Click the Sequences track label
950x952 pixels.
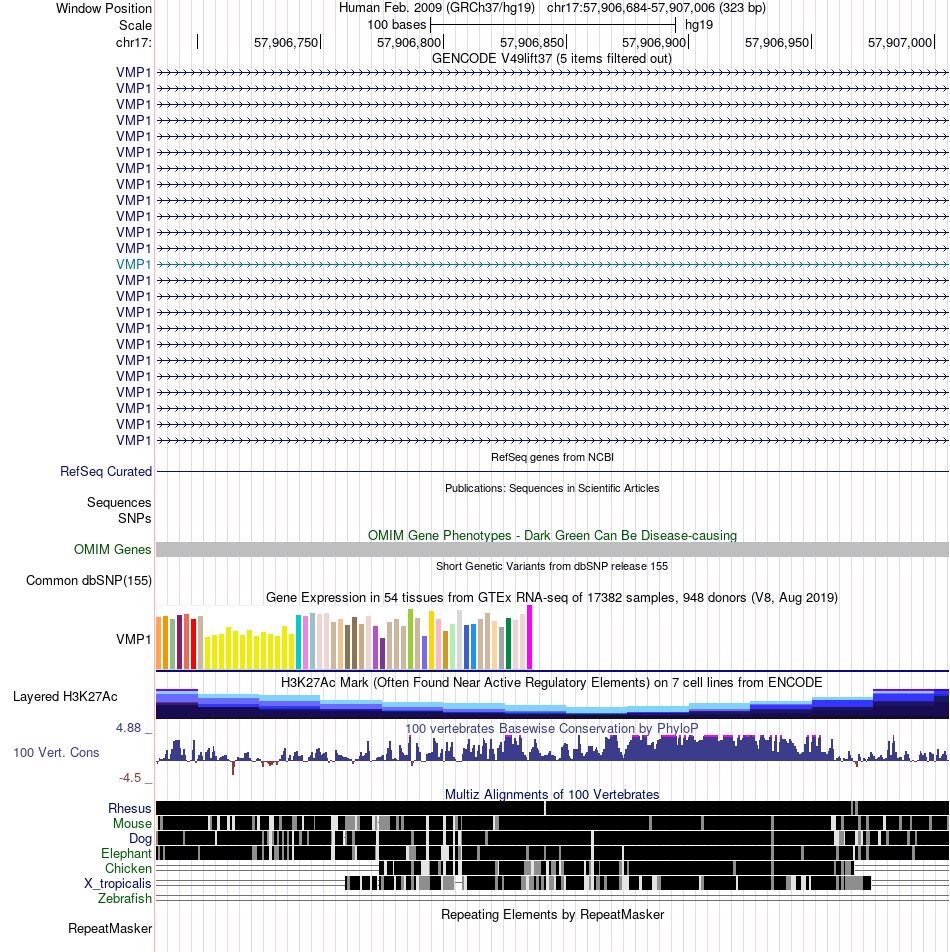(x=119, y=503)
